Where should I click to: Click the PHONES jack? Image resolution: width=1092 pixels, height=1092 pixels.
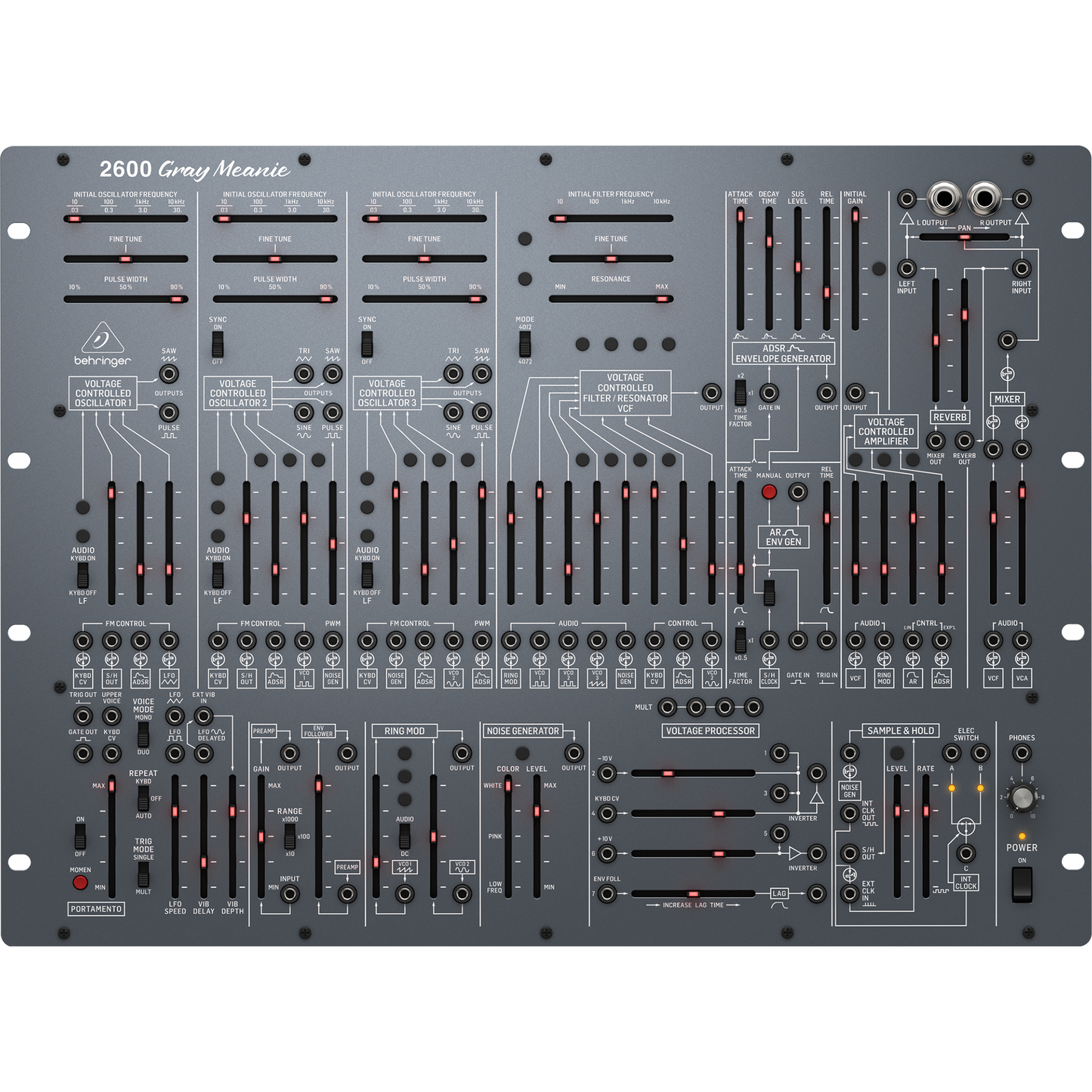click(1022, 753)
